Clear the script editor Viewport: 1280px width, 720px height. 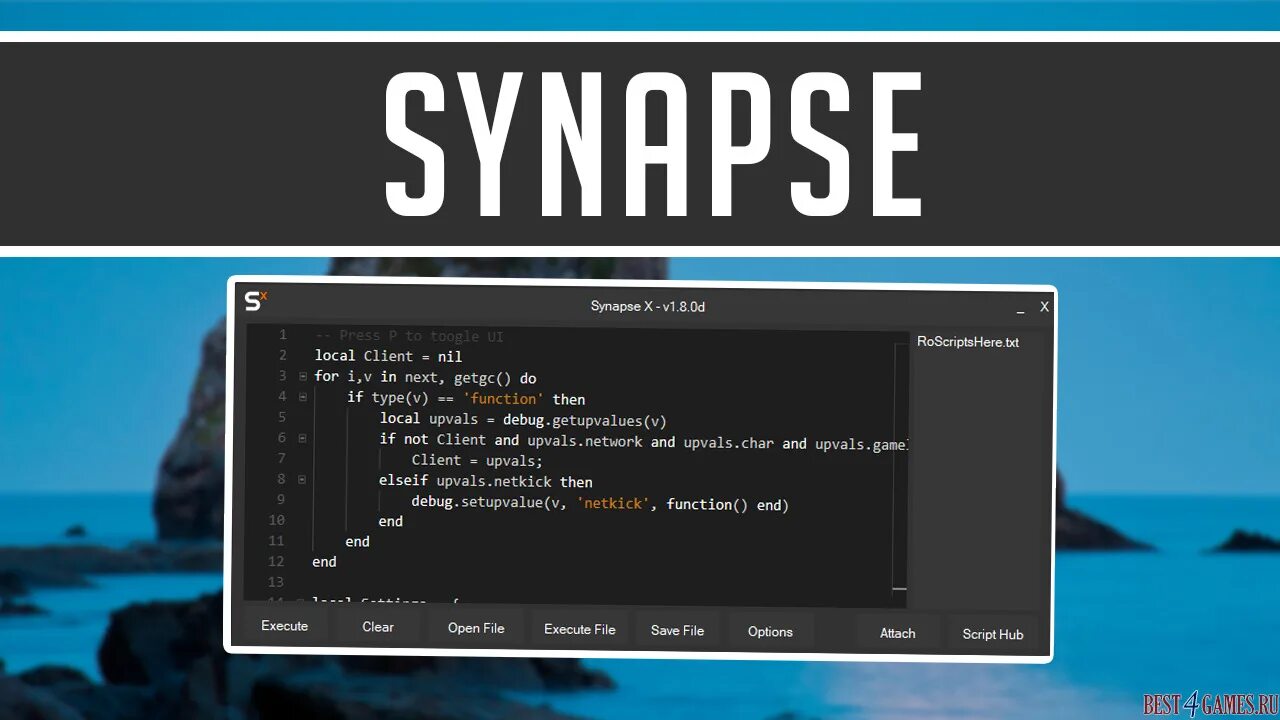pos(378,627)
